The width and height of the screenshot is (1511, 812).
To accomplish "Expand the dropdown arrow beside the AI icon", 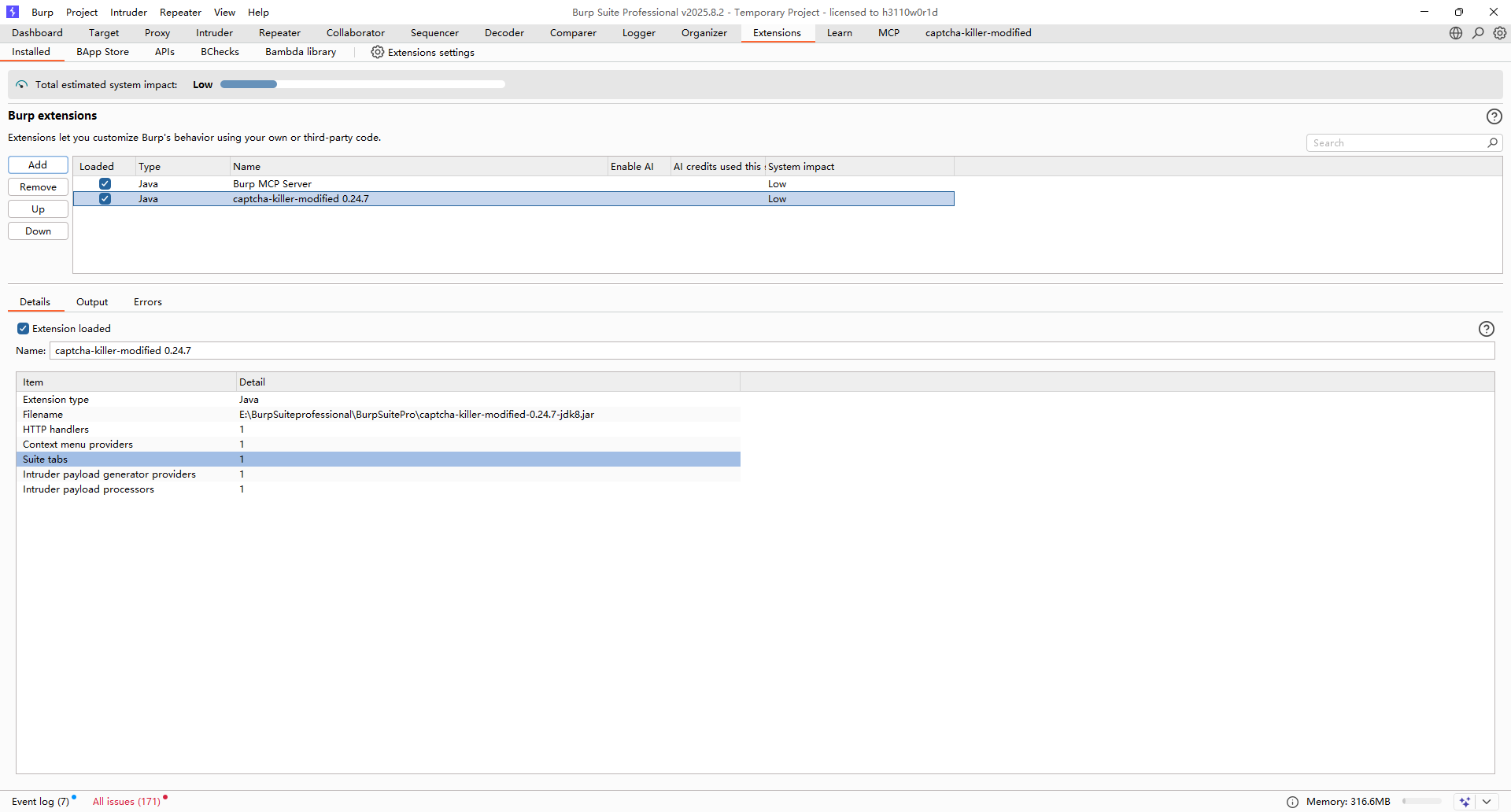I will click(x=1486, y=802).
